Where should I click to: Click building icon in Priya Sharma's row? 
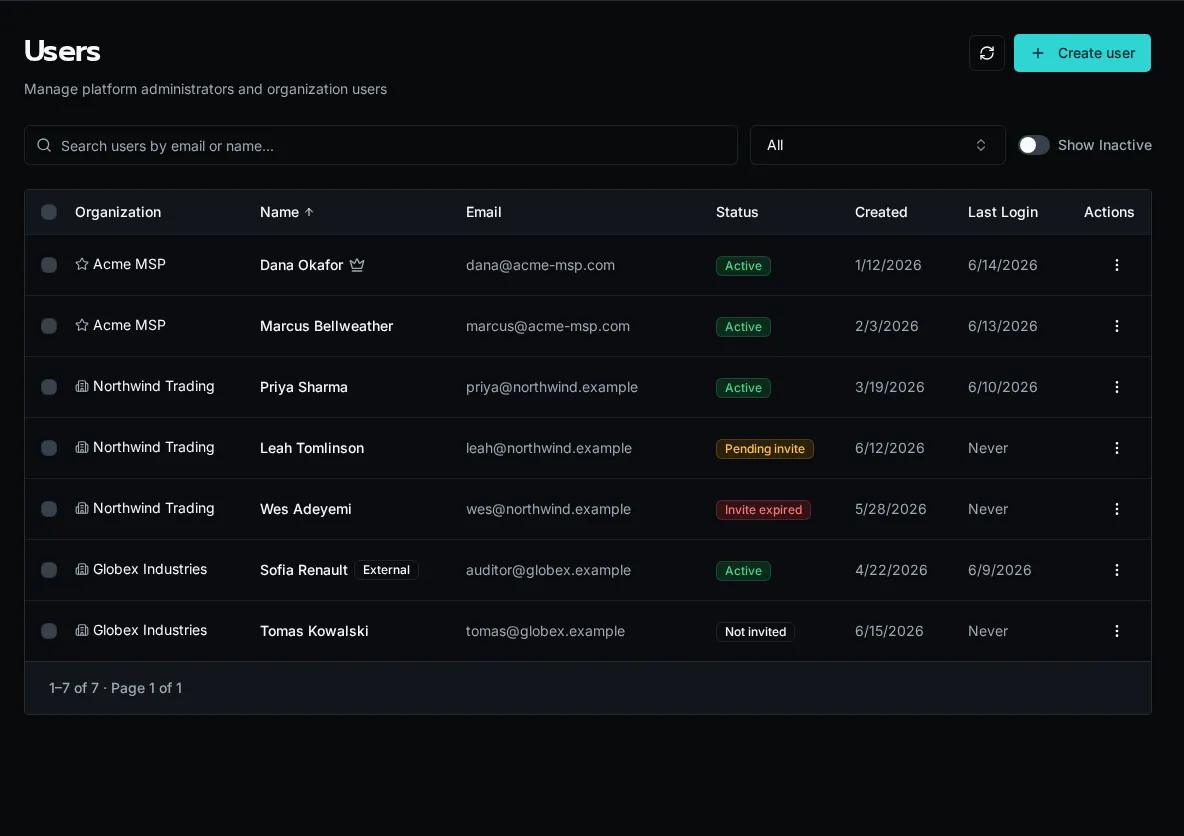[x=82, y=386]
